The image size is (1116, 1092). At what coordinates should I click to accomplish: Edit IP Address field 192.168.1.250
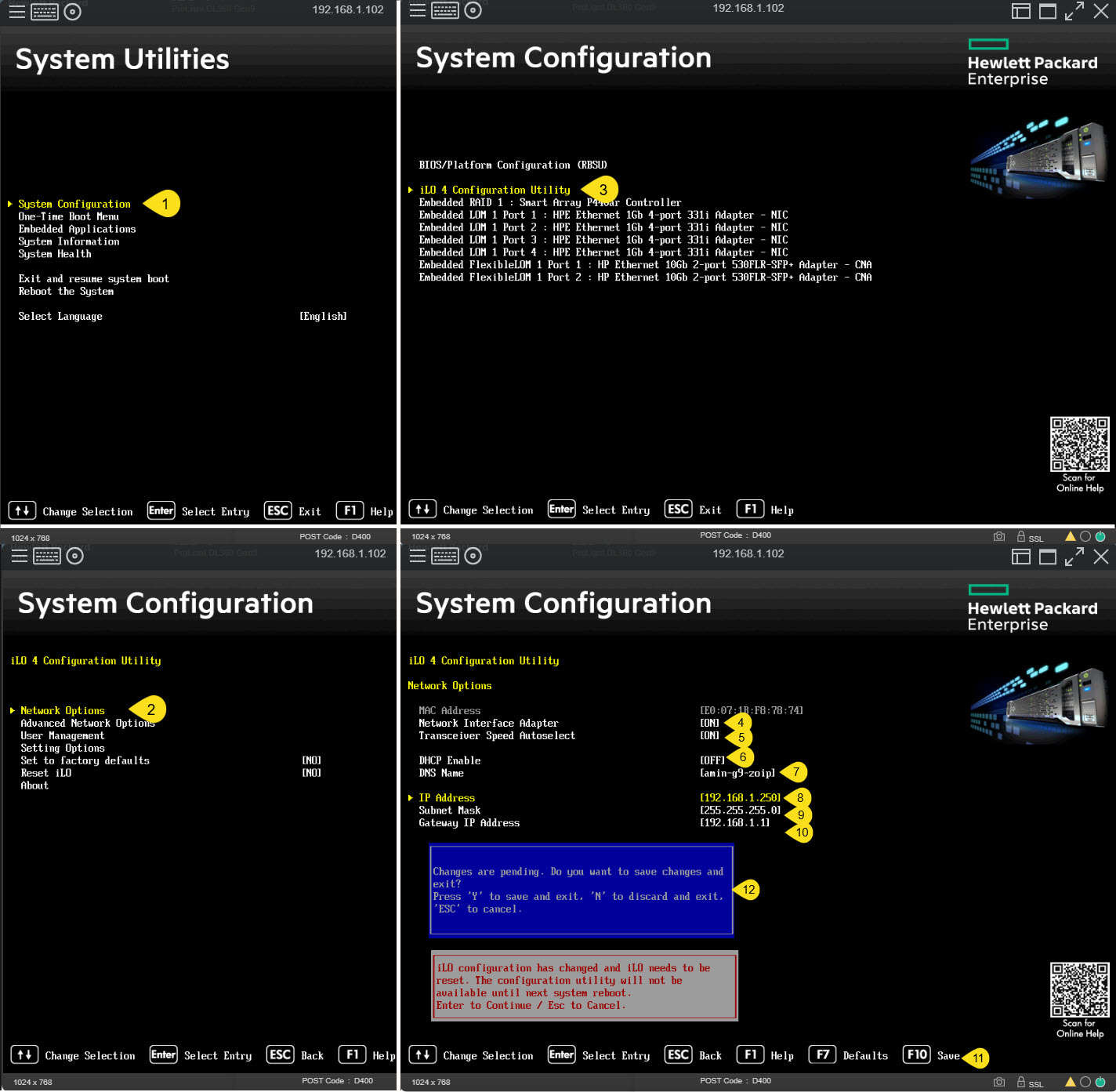[740, 798]
